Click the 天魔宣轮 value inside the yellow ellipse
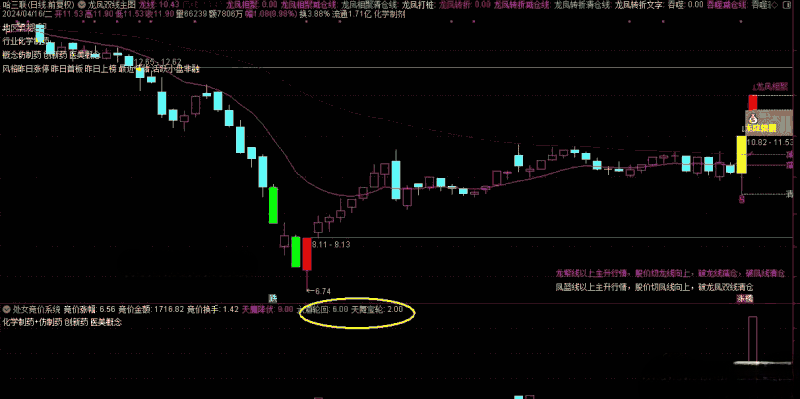800x399 pixels. (378, 309)
